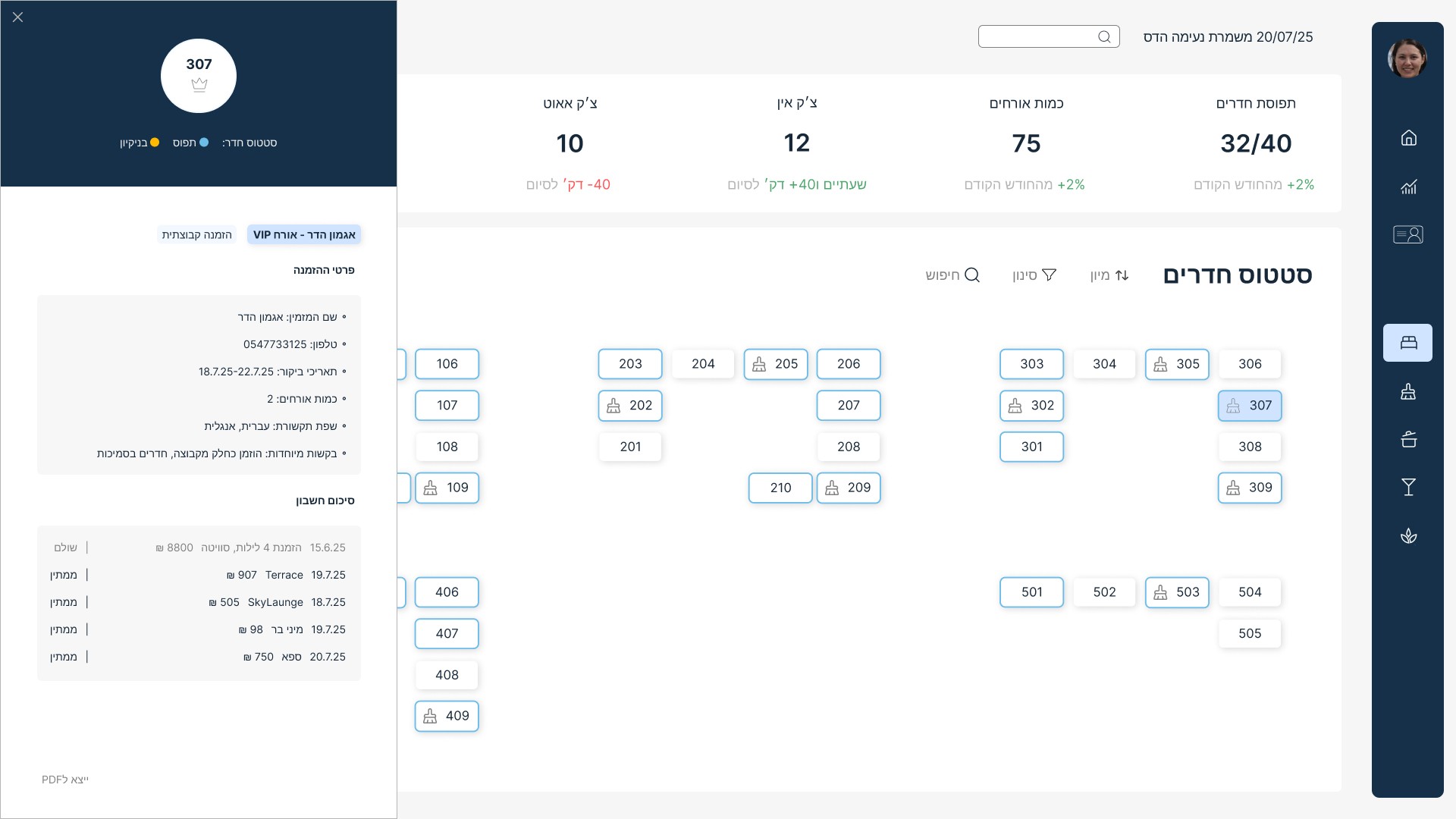Screen dimensions: 1456x819
Task: Open the bar cocktail glass icon
Action: (1408, 488)
